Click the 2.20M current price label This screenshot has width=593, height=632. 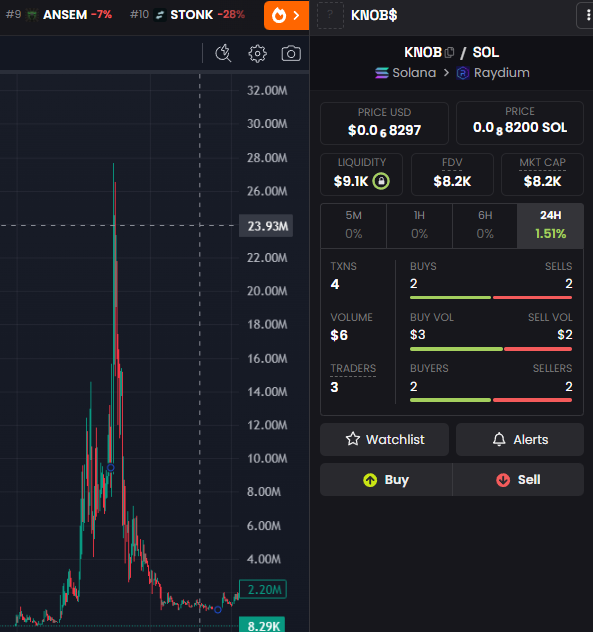click(x=263, y=589)
